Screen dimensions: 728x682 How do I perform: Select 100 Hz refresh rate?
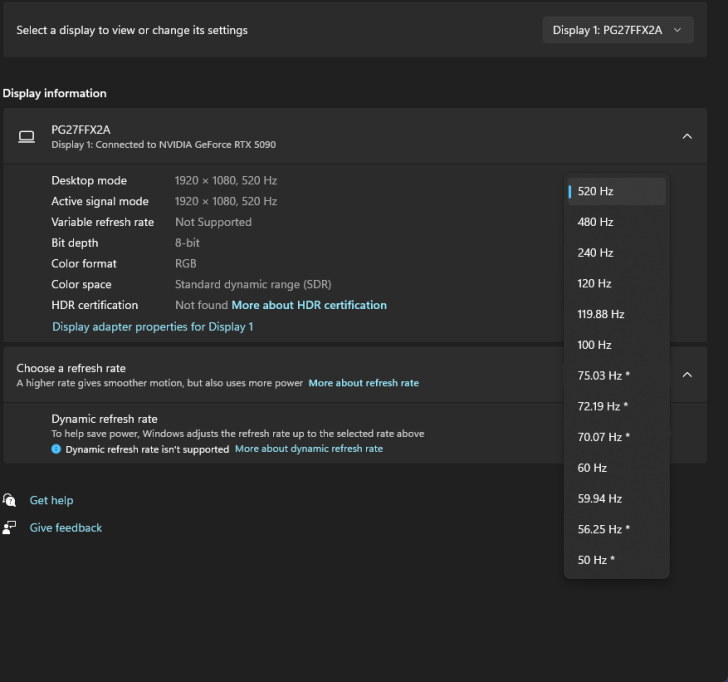[x=617, y=345]
